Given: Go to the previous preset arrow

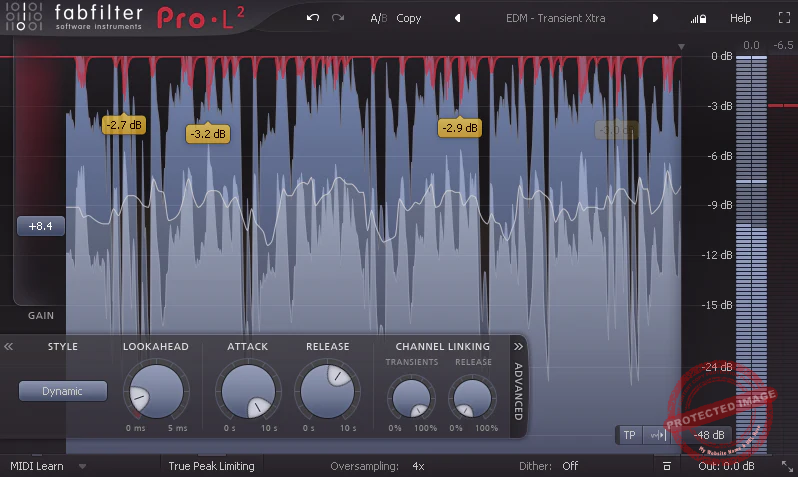Looking at the screenshot, I should [x=458, y=18].
